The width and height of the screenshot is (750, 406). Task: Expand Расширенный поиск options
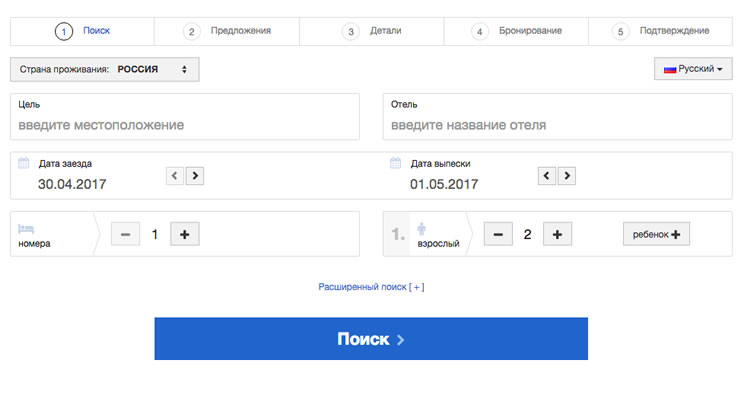(x=371, y=287)
